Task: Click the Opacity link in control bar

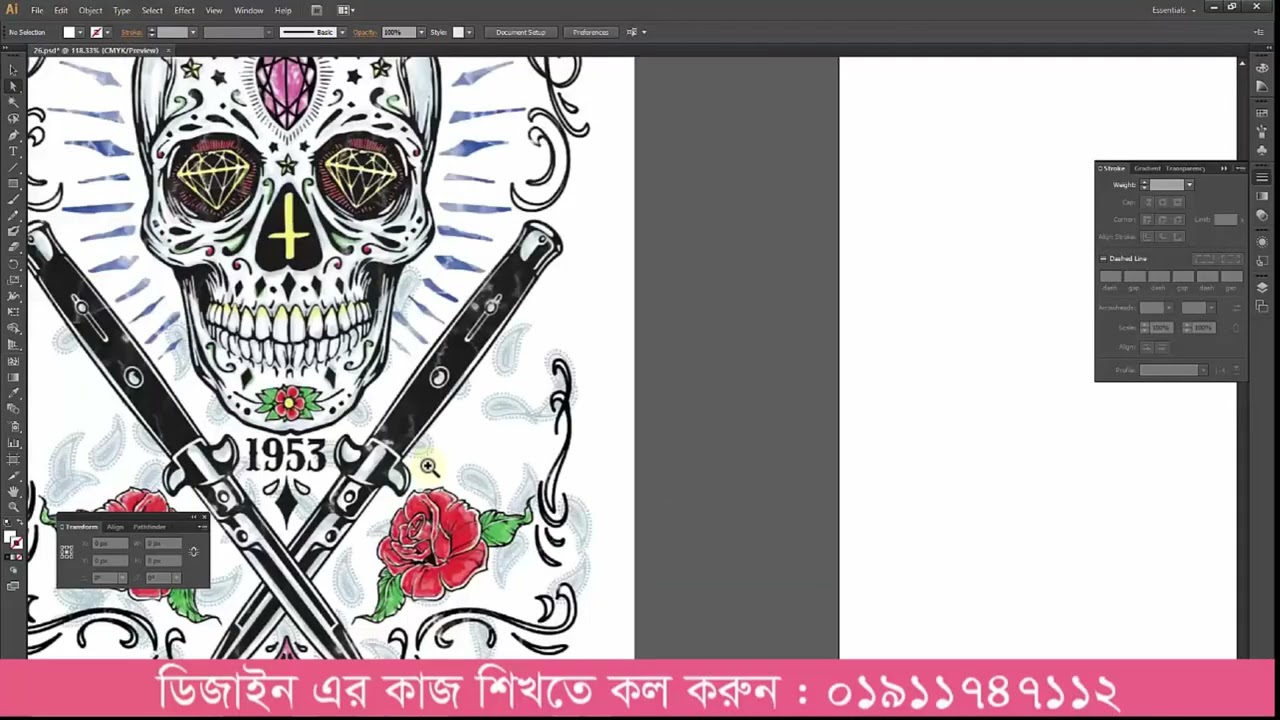Action: [364, 32]
